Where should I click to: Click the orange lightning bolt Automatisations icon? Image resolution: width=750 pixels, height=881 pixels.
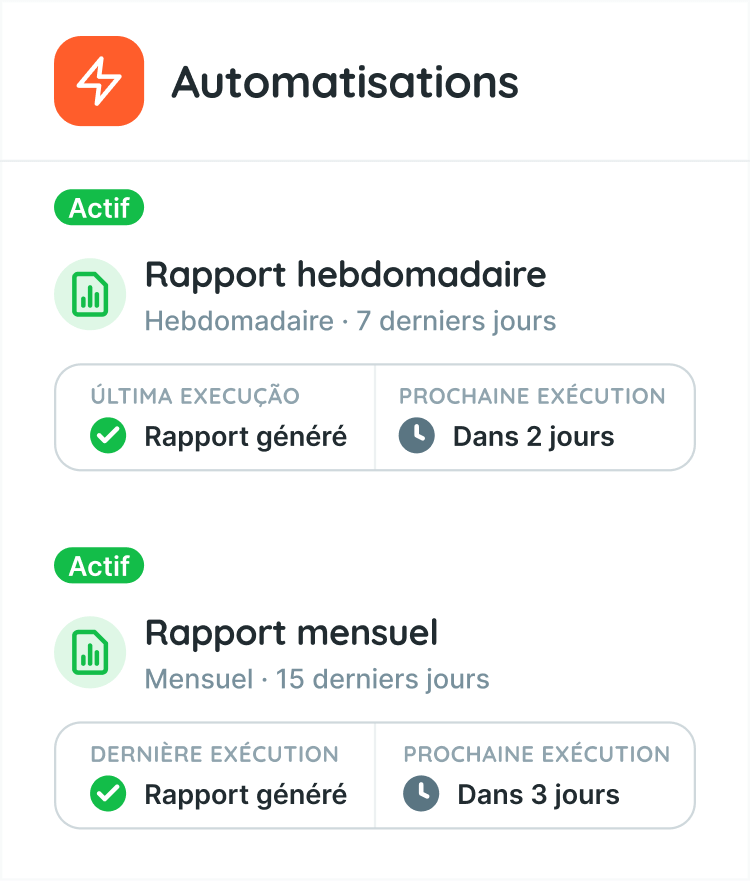click(99, 81)
